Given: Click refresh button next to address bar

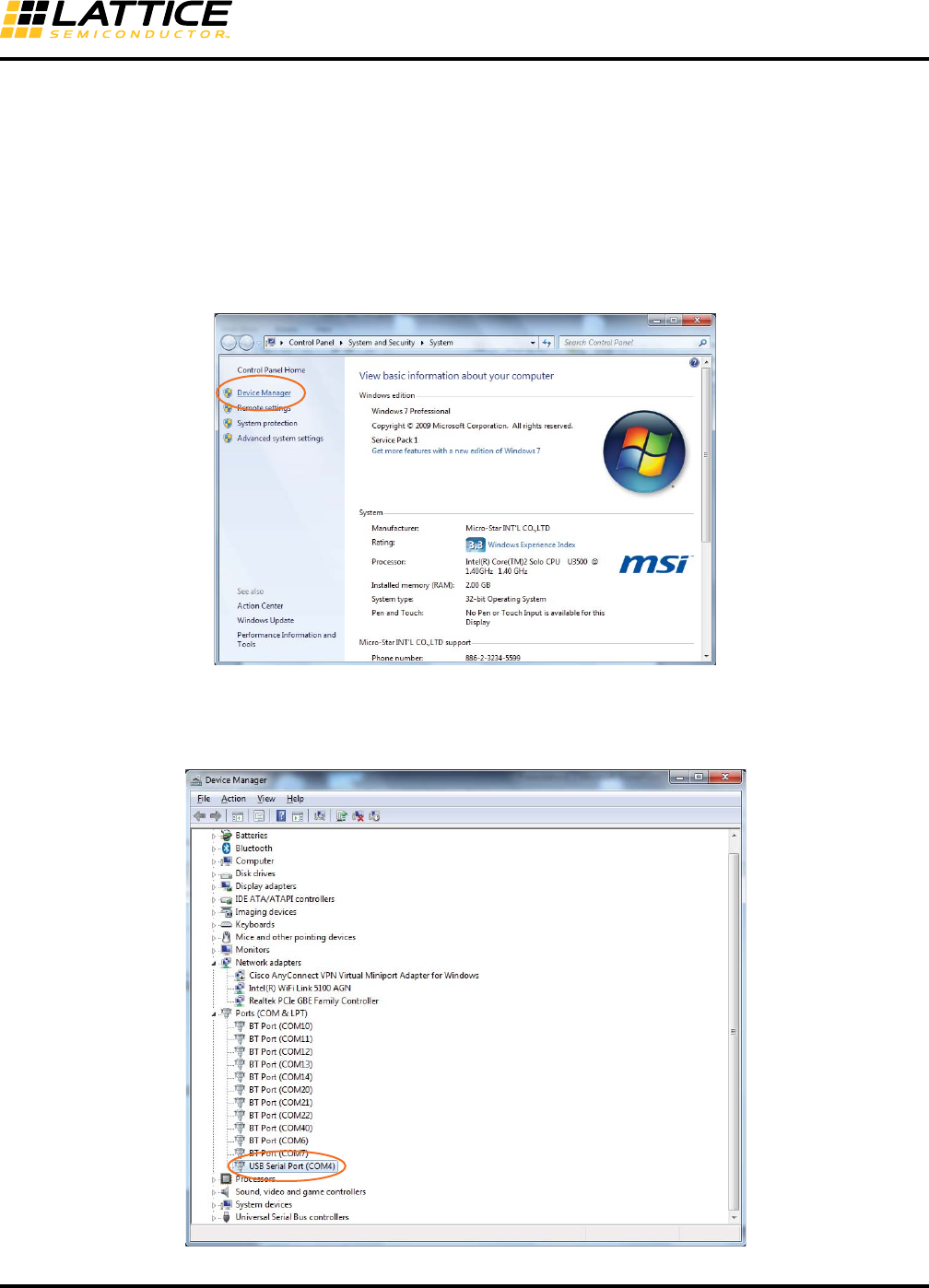Looking at the screenshot, I should pos(547,343).
